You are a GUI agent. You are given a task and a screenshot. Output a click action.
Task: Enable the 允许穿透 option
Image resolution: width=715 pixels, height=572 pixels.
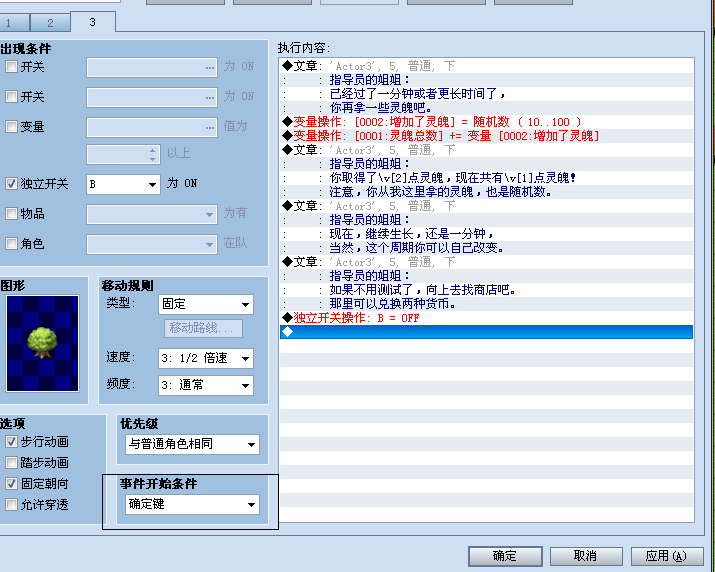(x=11, y=504)
